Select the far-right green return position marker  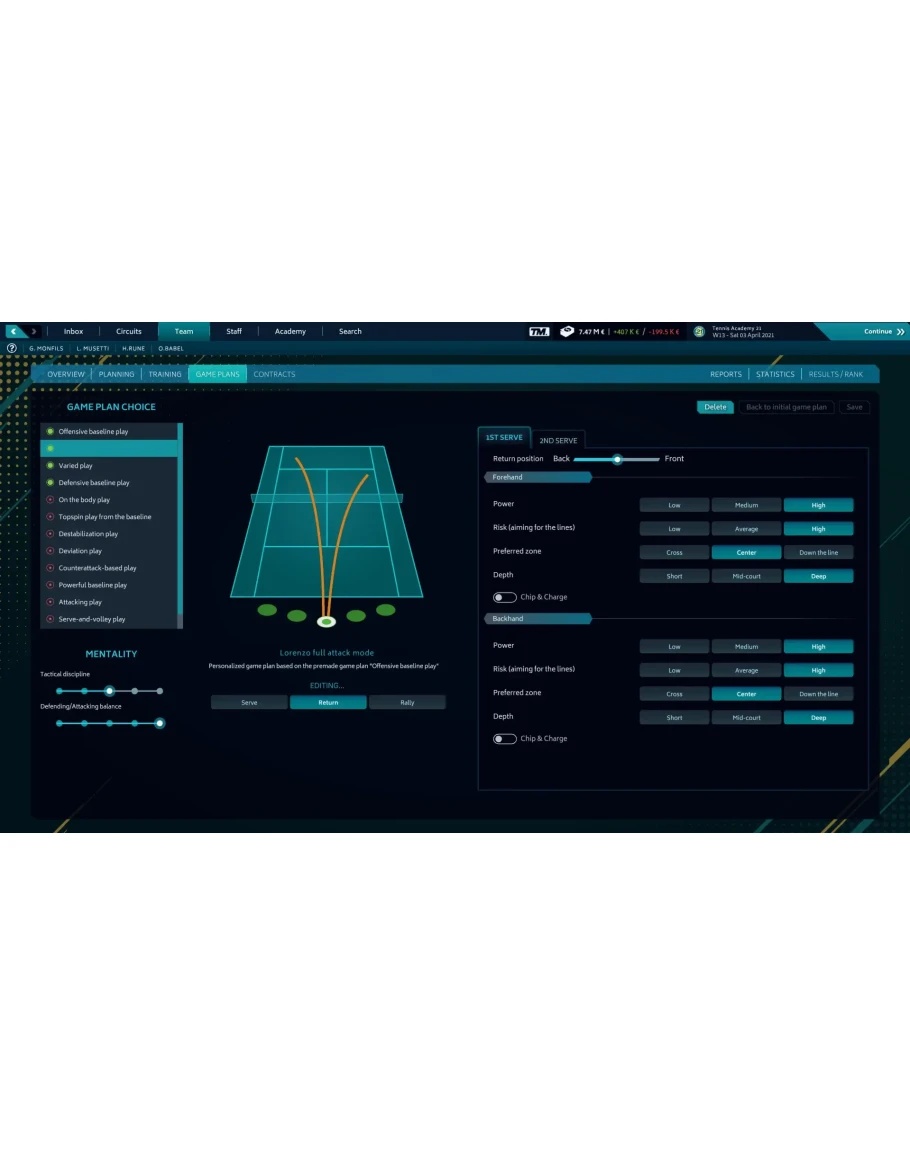pos(385,610)
